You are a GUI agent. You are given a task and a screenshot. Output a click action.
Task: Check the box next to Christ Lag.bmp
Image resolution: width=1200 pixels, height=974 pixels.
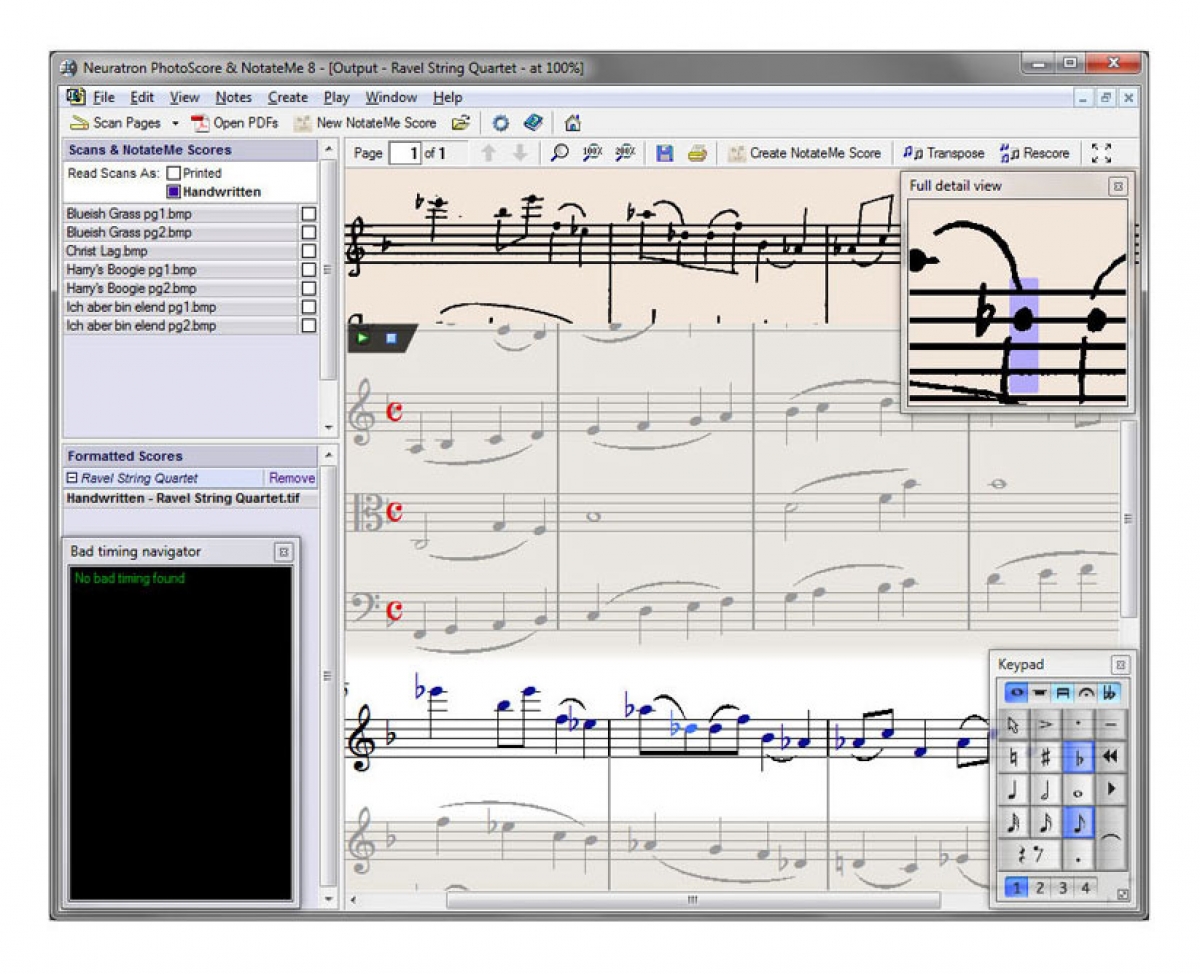(x=309, y=251)
